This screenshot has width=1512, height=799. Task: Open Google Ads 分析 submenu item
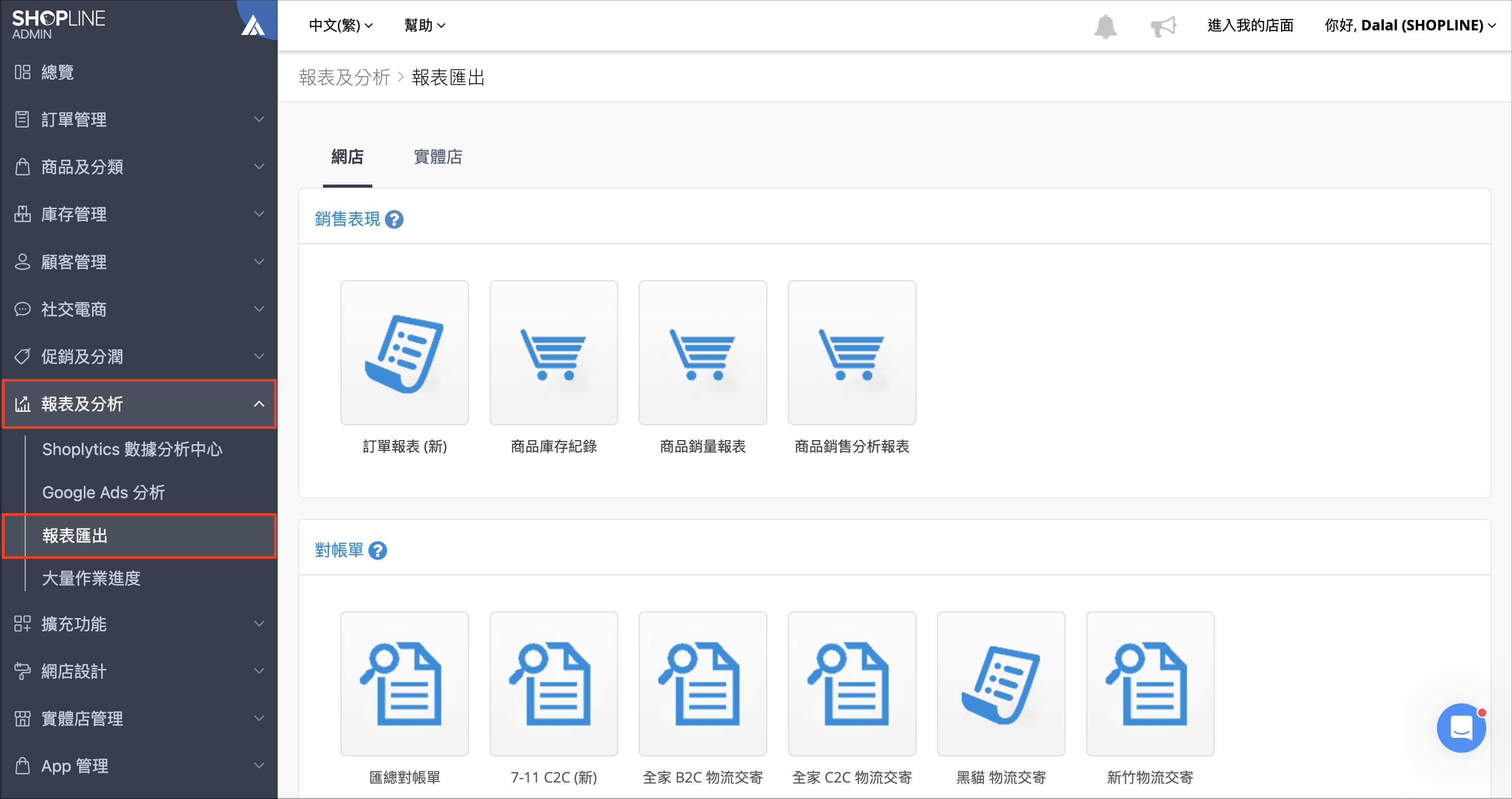click(x=104, y=493)
